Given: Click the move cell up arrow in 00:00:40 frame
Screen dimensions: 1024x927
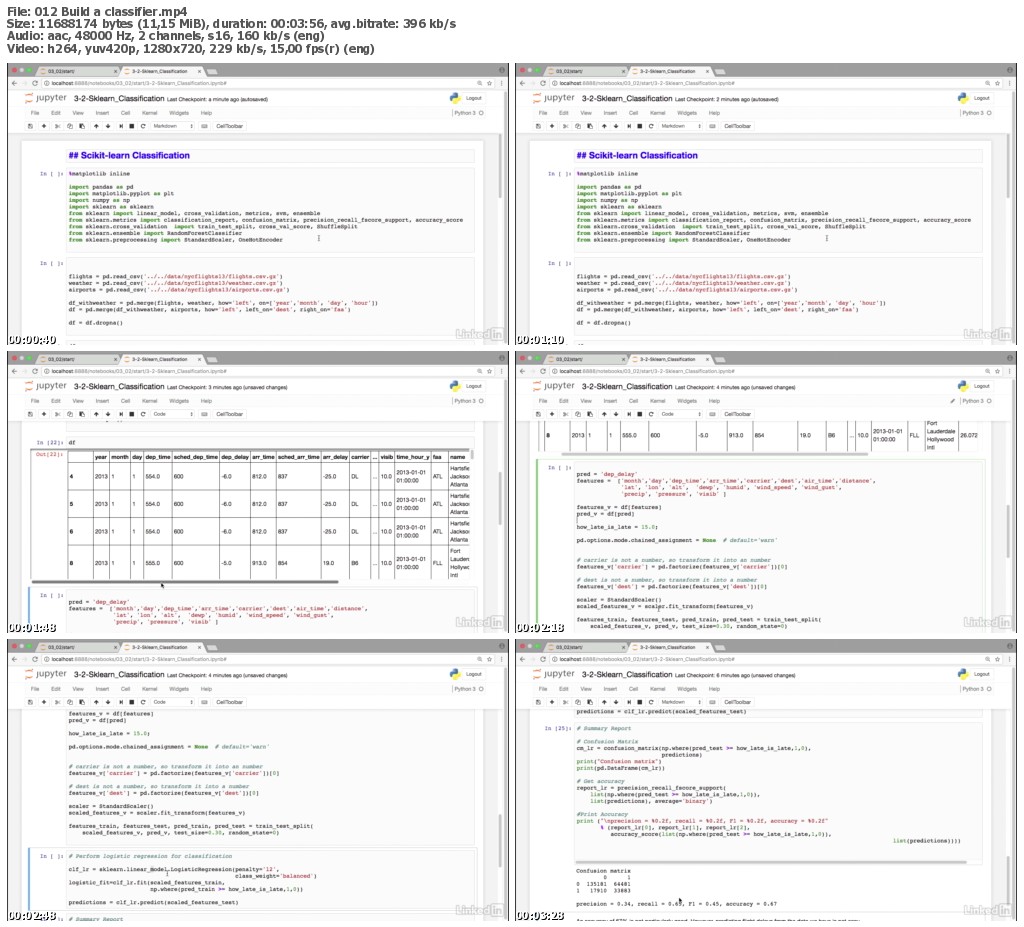Looking at the screenshot, I should tap(96, 126).
